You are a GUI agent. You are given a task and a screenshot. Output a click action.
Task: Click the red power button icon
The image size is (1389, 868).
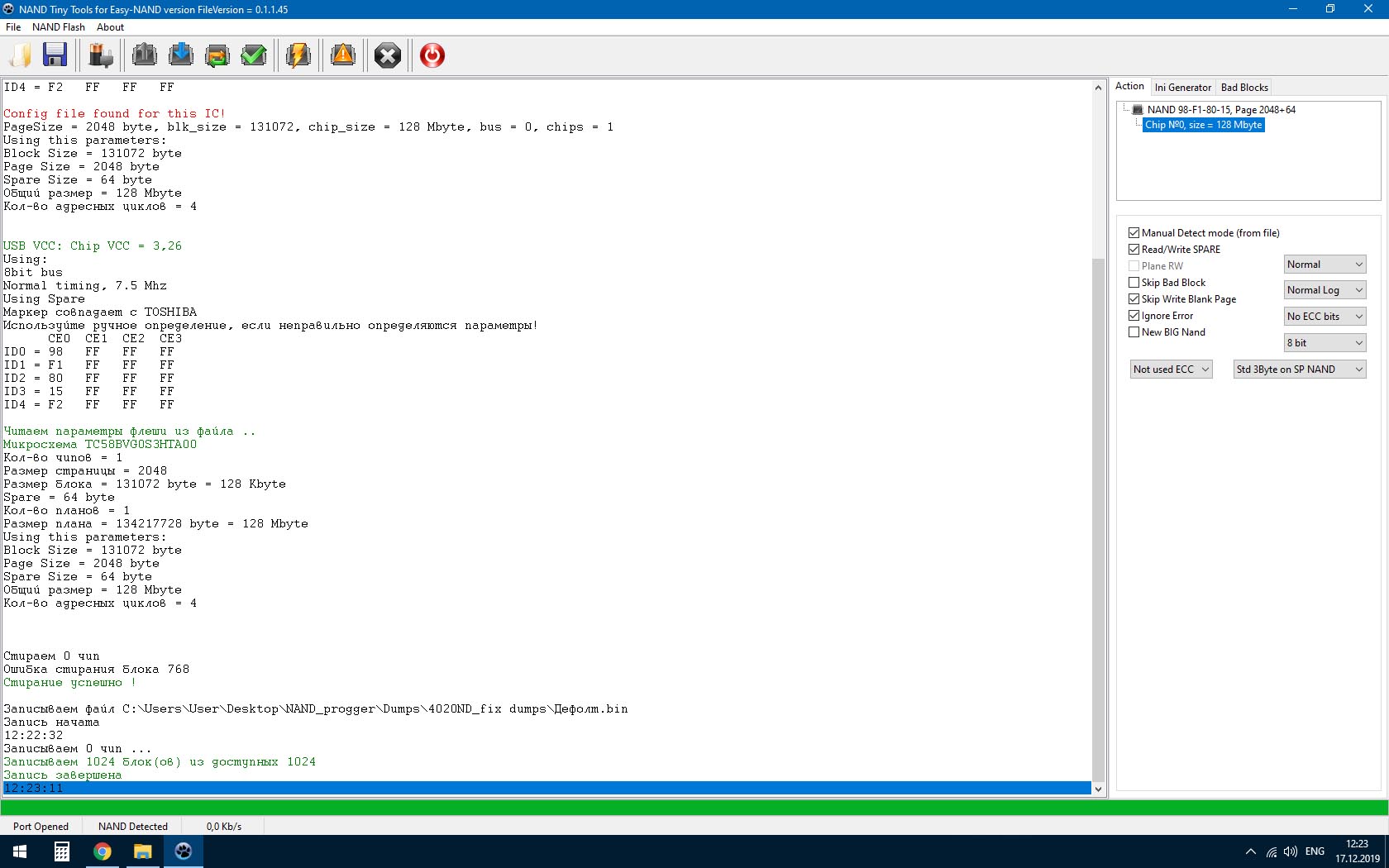[432, 55]
